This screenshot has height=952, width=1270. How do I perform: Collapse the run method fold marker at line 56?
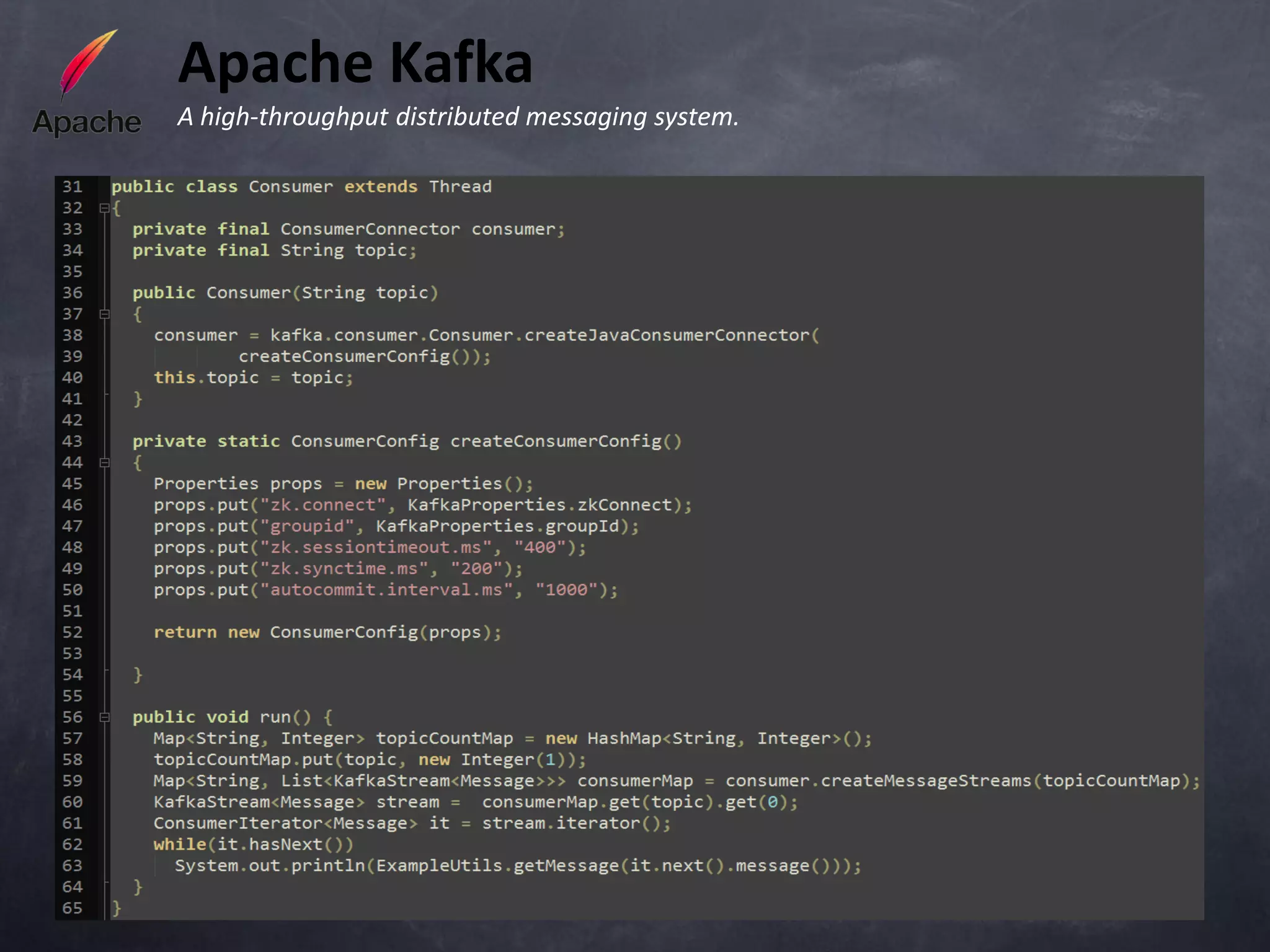coord(104,717)
